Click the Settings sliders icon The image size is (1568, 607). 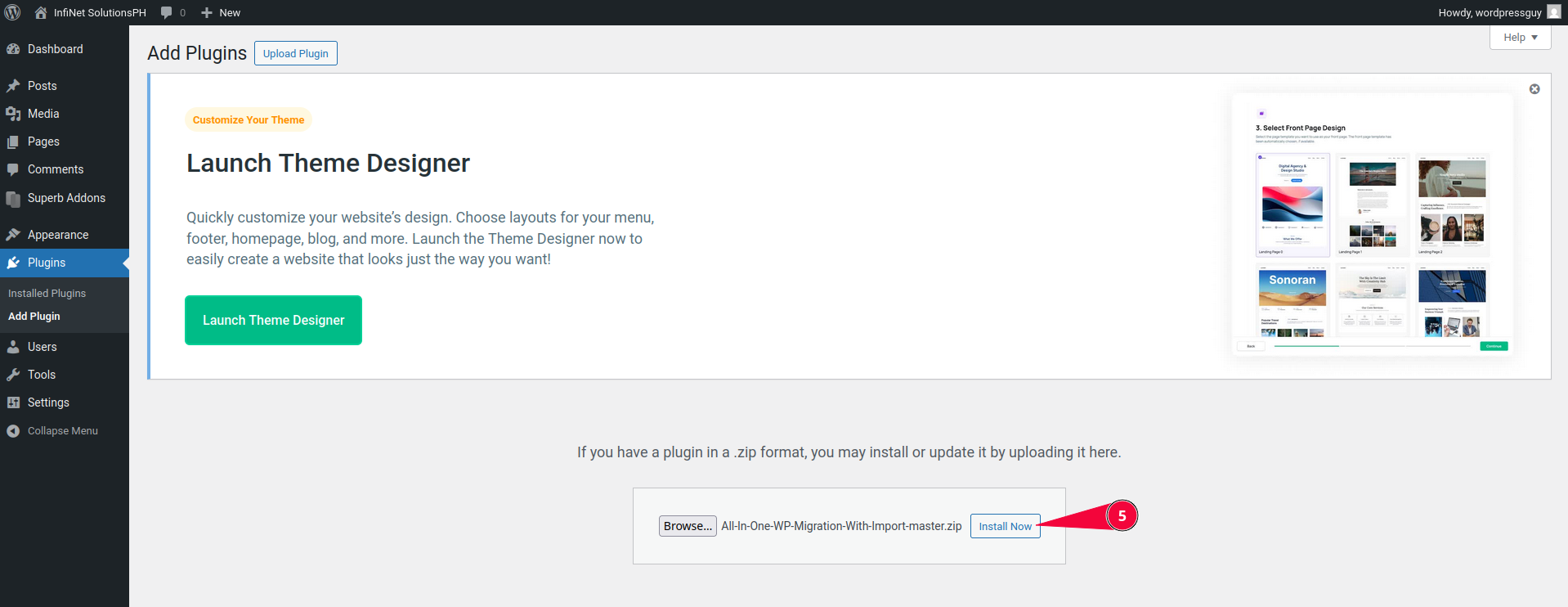[x=13, y=402]
